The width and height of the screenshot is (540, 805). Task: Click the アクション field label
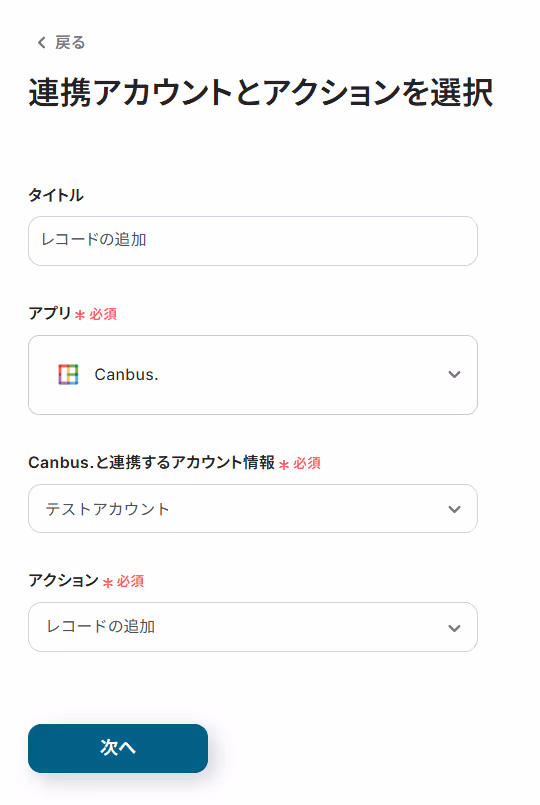point(64,580)
